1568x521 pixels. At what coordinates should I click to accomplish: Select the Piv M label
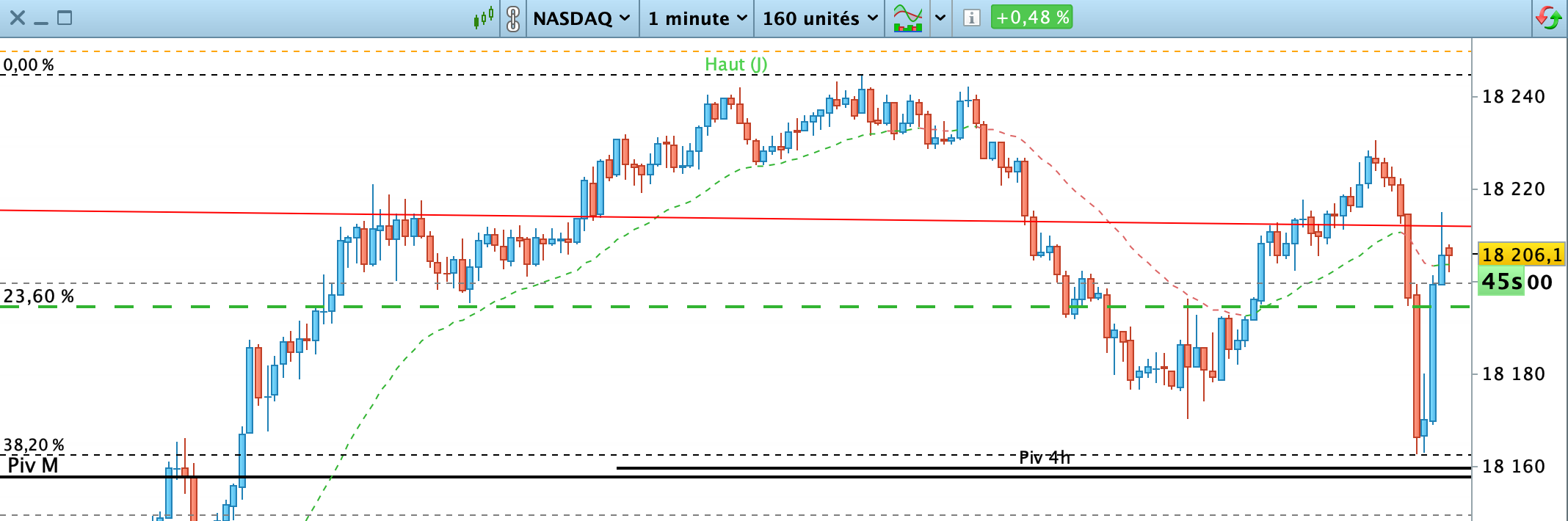(x=33, y=465)
